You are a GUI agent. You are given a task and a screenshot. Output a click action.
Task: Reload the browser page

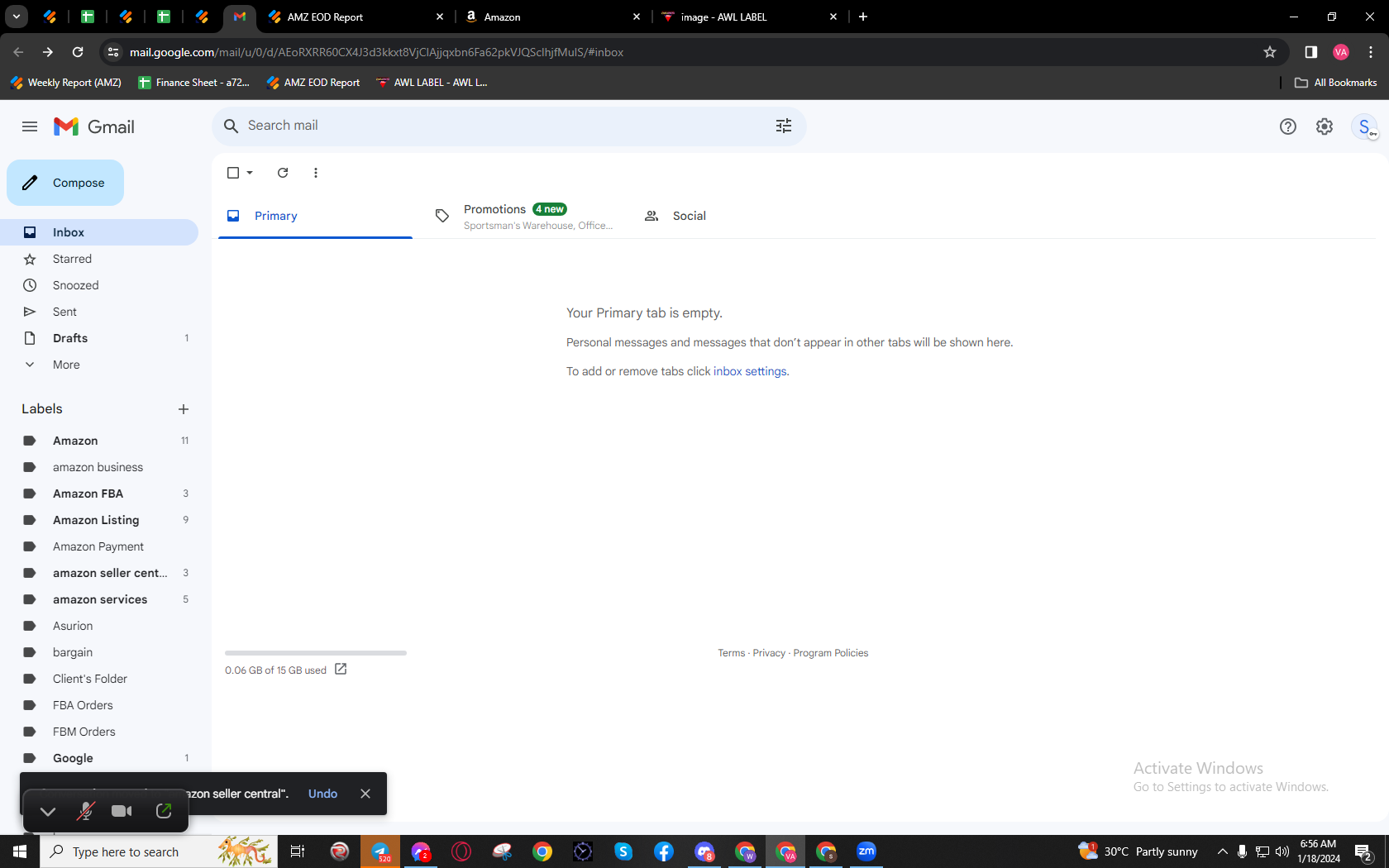78,52
